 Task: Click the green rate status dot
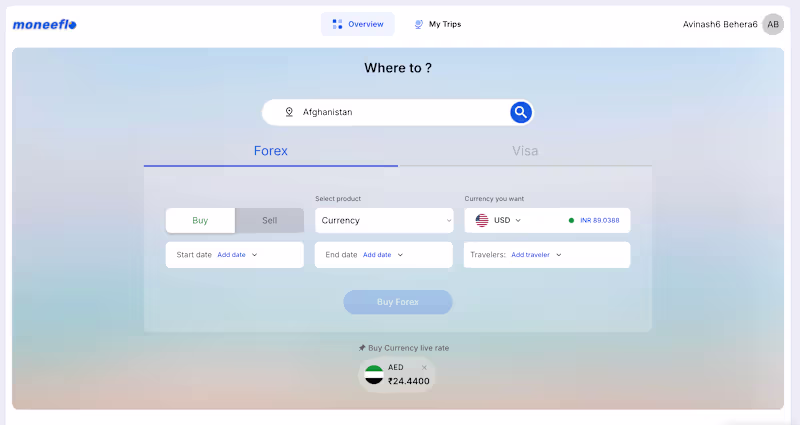[571, 220]
